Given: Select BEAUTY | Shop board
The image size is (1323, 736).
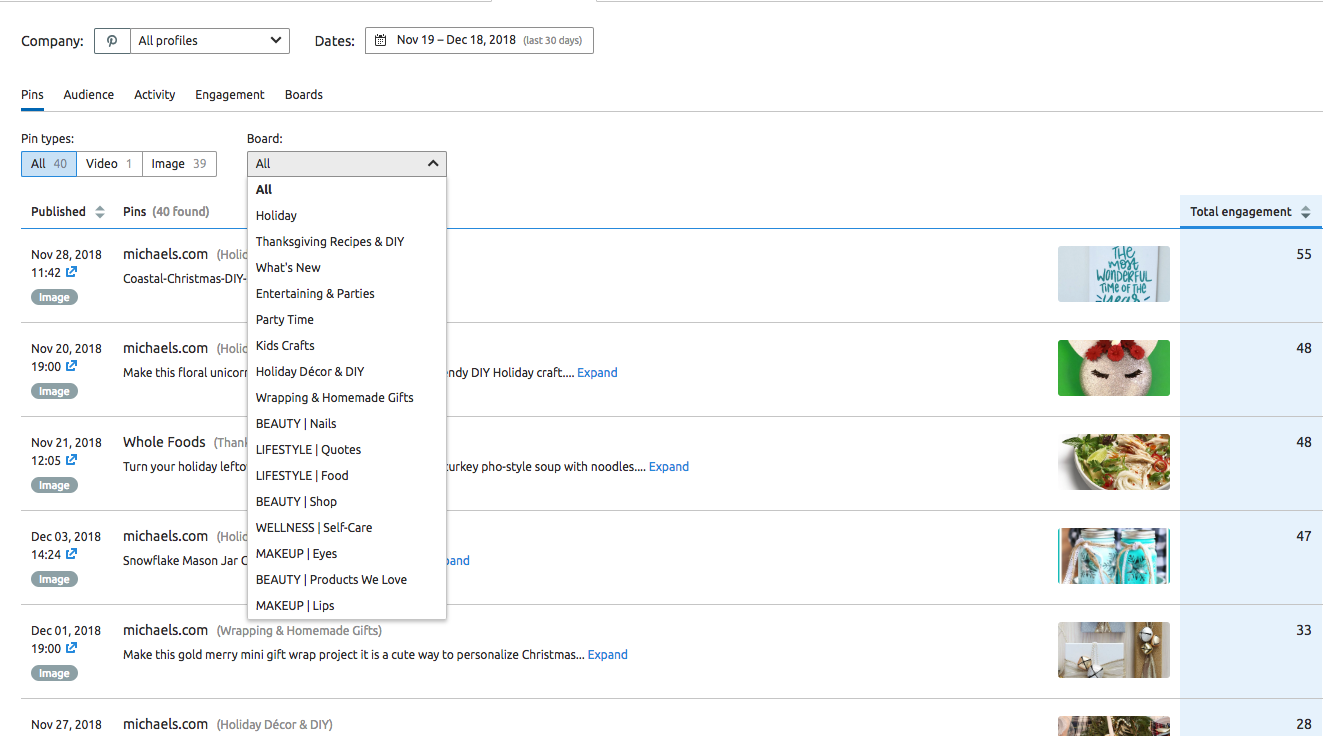Looking at the screenshot, I should pyautogui.click(x=347, y=502).
